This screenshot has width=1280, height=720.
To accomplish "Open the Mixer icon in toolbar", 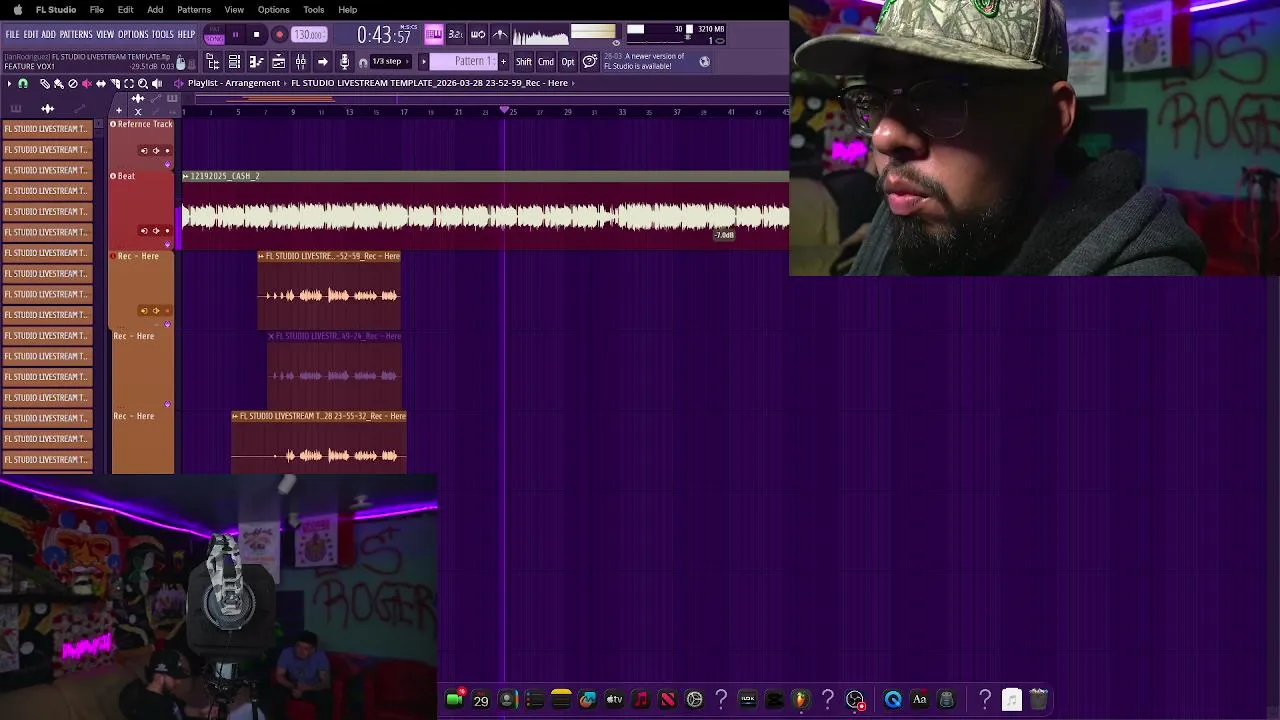I will coord(301,61).
